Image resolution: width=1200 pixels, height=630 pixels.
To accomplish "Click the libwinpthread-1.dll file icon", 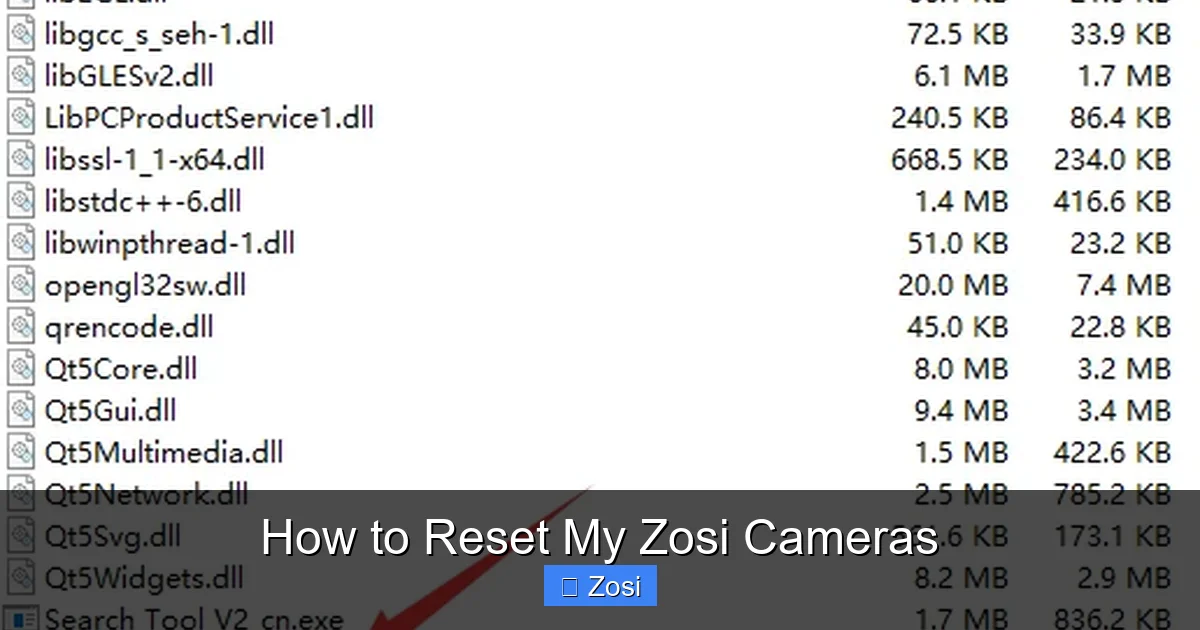I will [x=20, y=243].
